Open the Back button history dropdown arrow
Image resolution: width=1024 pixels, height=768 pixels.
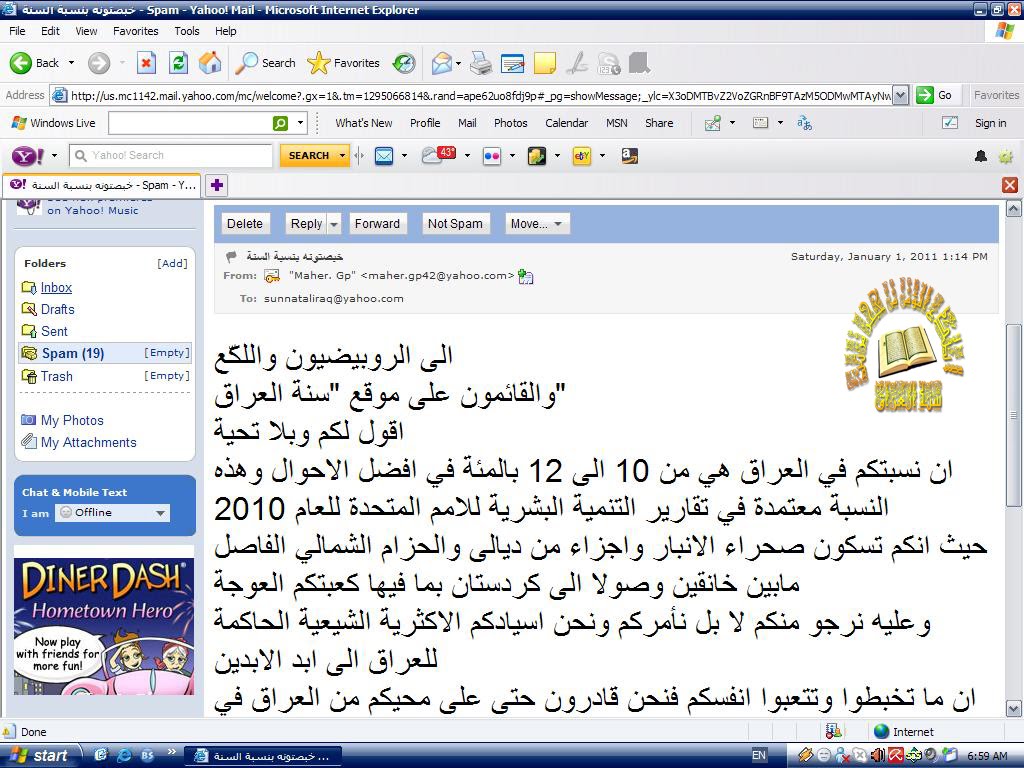pos(71,63)
